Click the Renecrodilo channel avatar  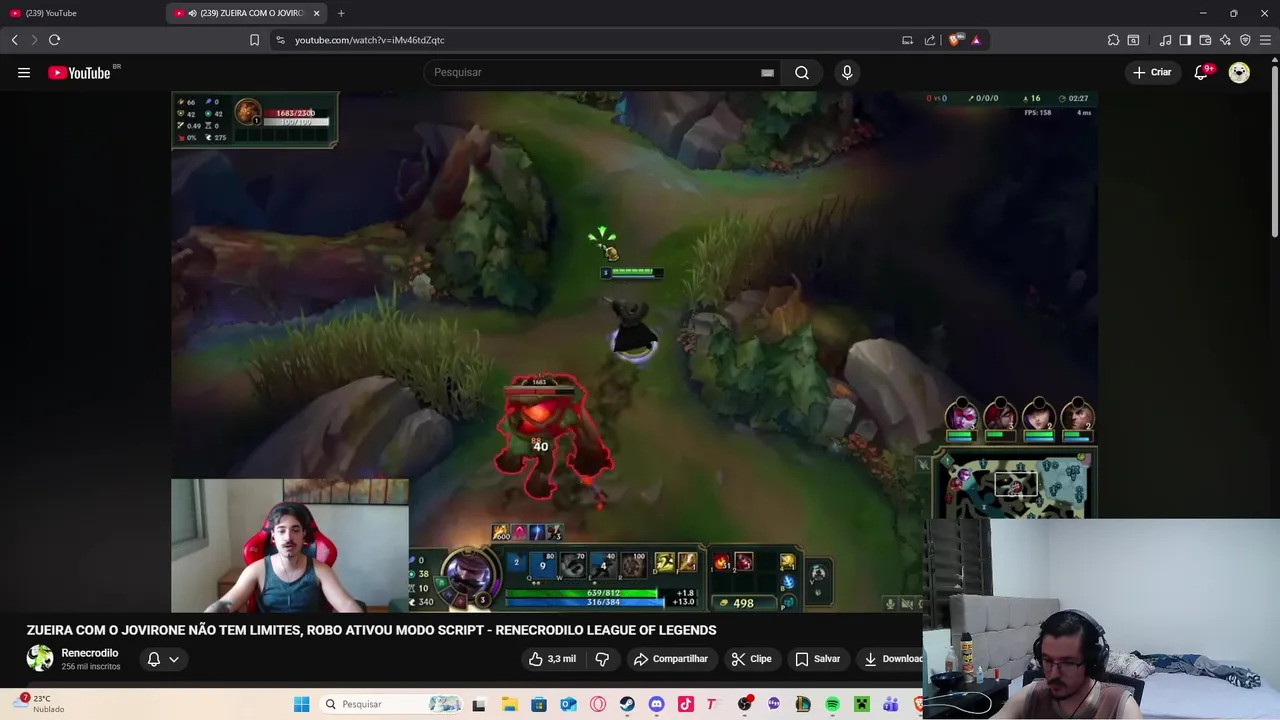coord(40,658)
